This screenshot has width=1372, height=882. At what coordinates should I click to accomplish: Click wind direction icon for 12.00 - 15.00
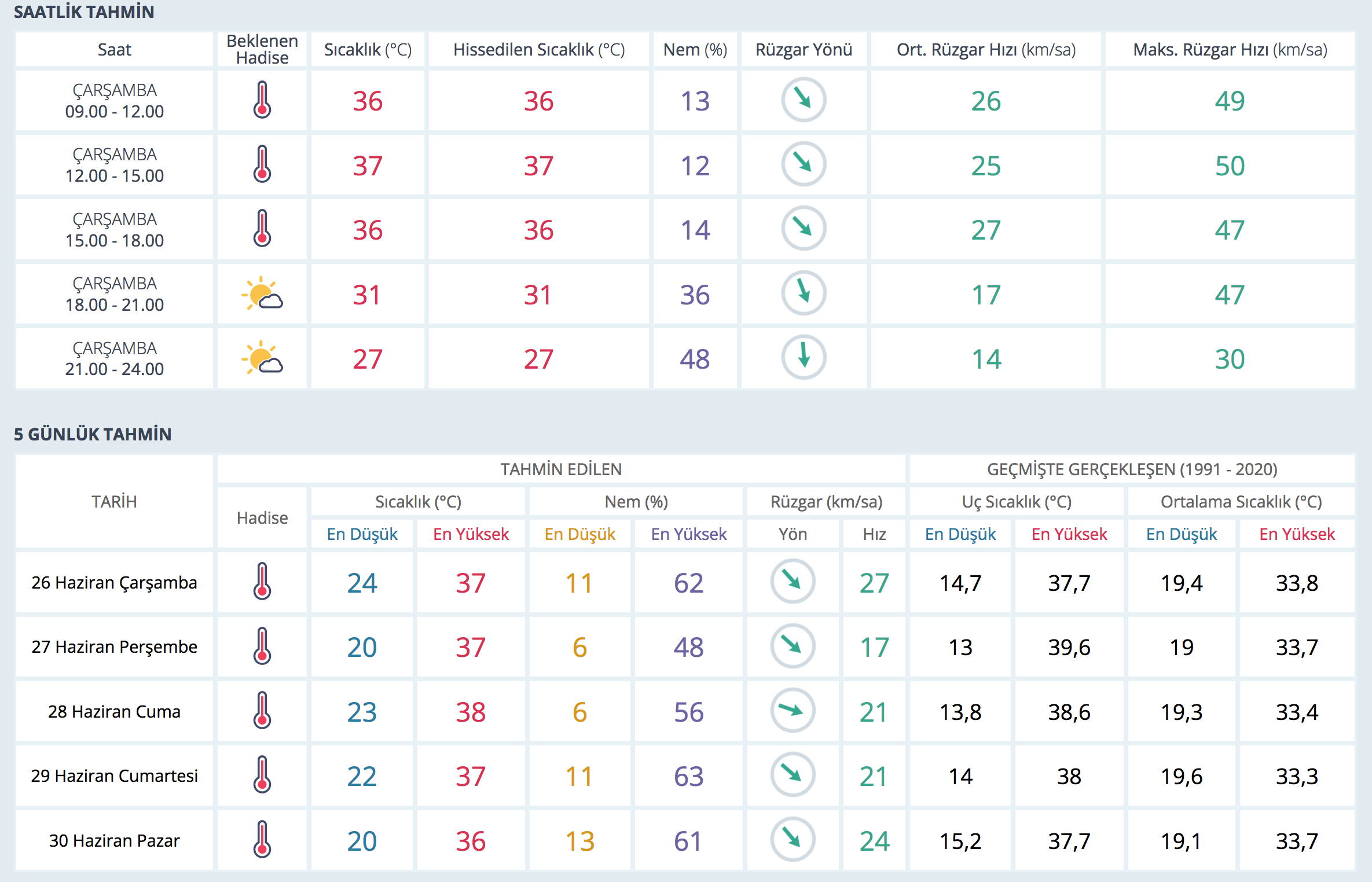coord(804,164)
